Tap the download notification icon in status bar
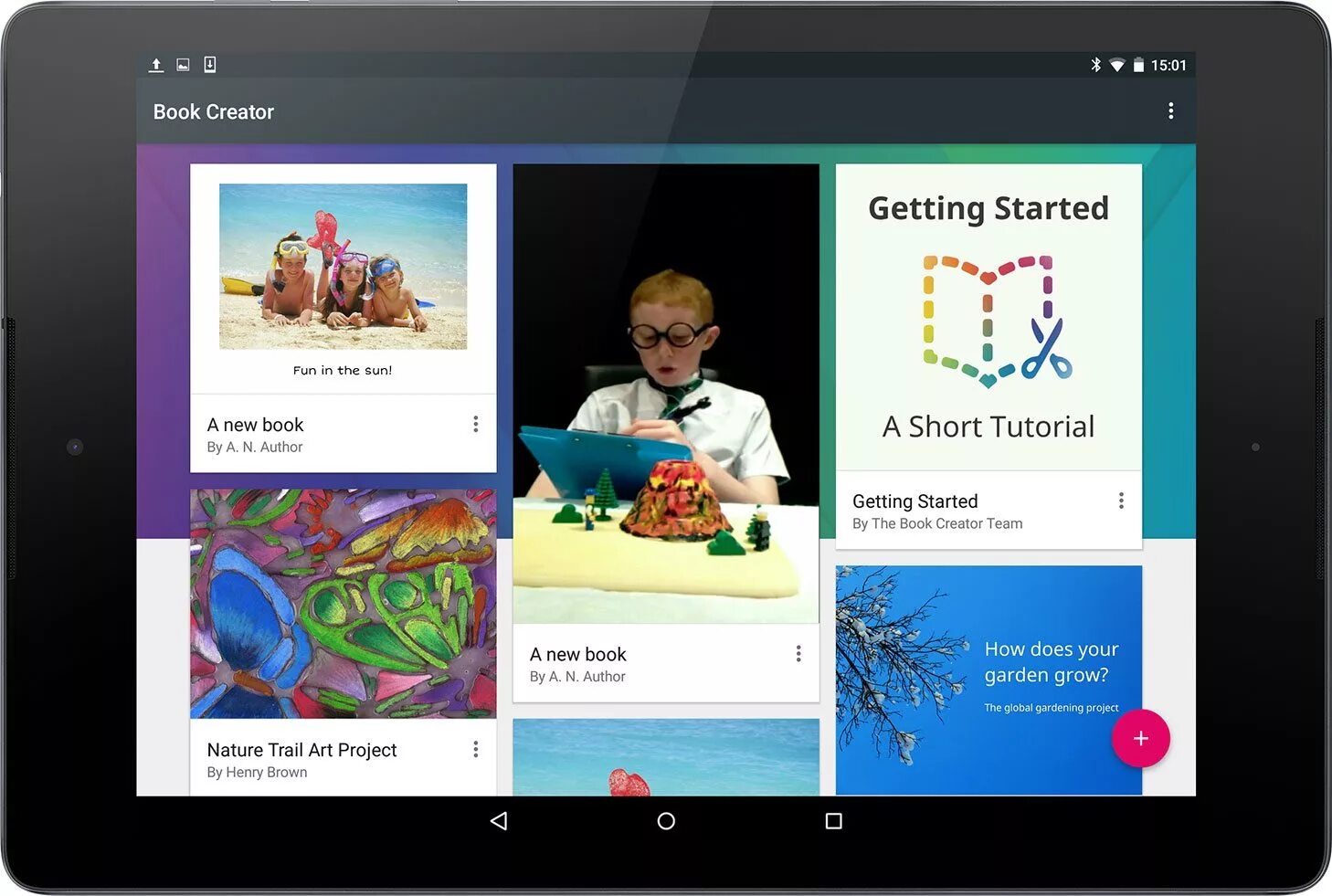This screenshot has height=896, width=1332. point(209,64)
